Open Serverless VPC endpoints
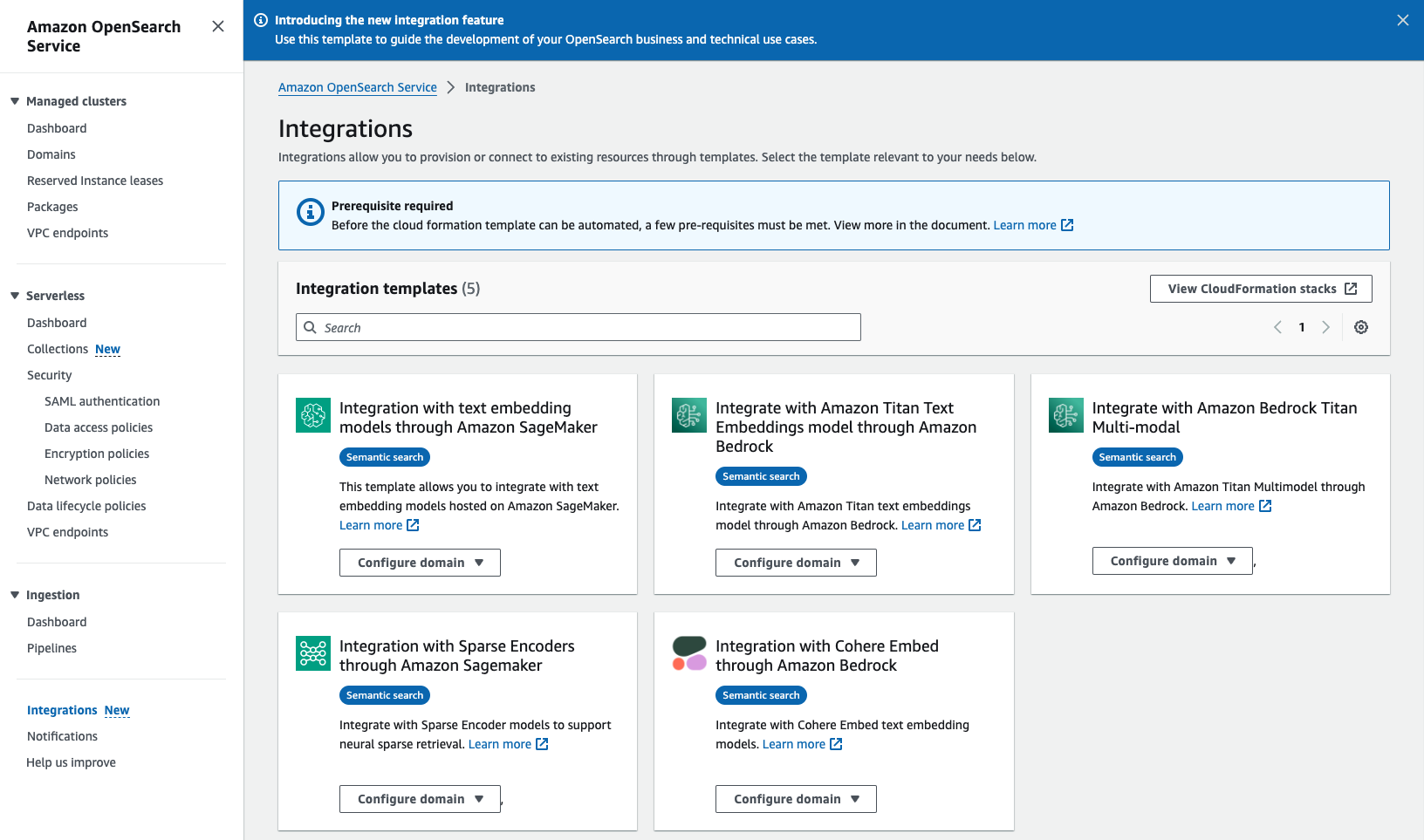 point(68,532)
